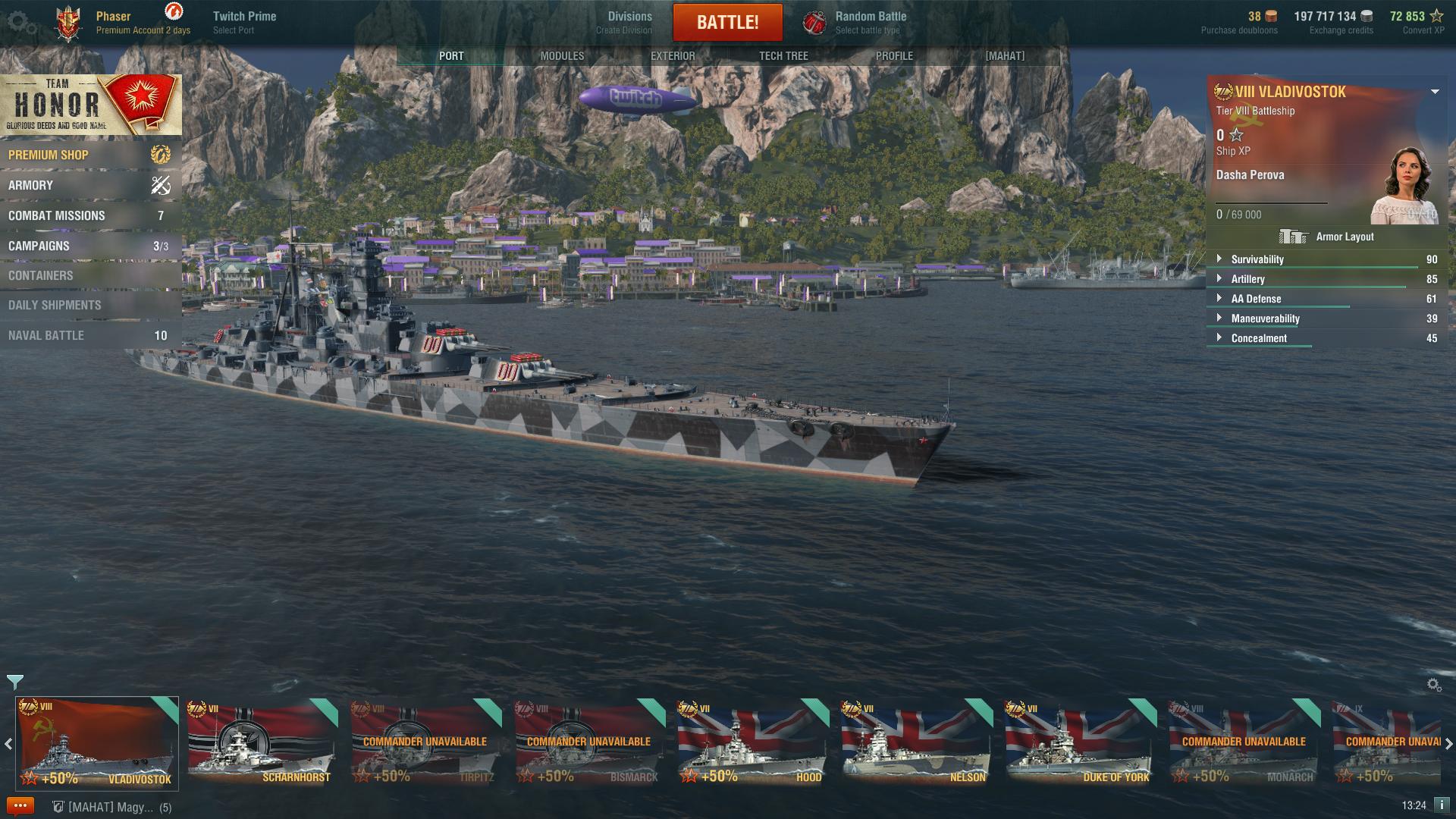Click the info icon near clock
The height and width of the screenshot is (819, 1456).
click(1442, 805)
